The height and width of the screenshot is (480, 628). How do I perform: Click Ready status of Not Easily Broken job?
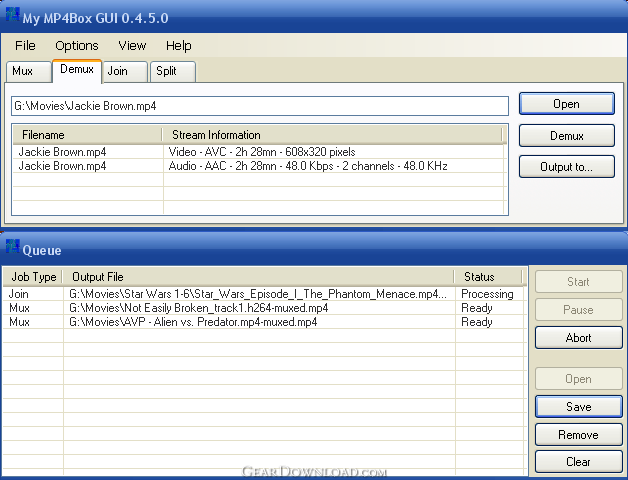(x=477, y=308)
